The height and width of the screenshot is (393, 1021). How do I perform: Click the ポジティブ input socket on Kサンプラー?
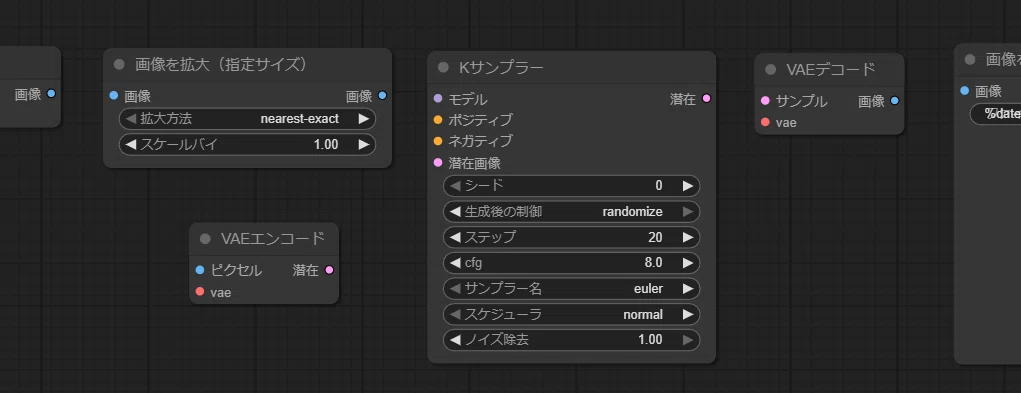438,120
